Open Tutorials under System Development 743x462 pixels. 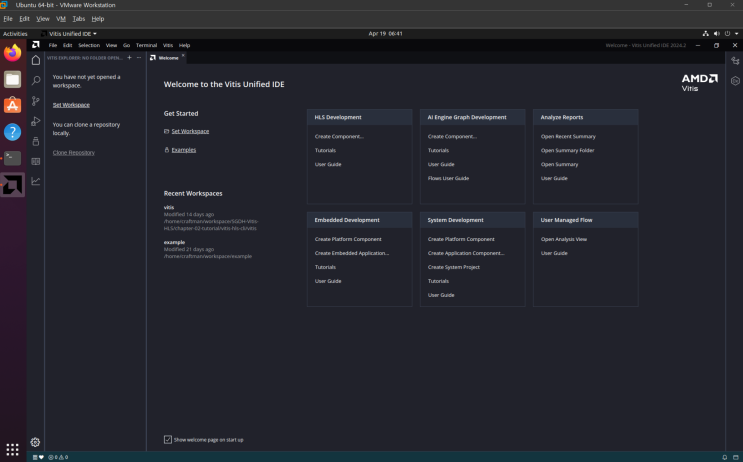pyautogui.click(x=438, y=281)
